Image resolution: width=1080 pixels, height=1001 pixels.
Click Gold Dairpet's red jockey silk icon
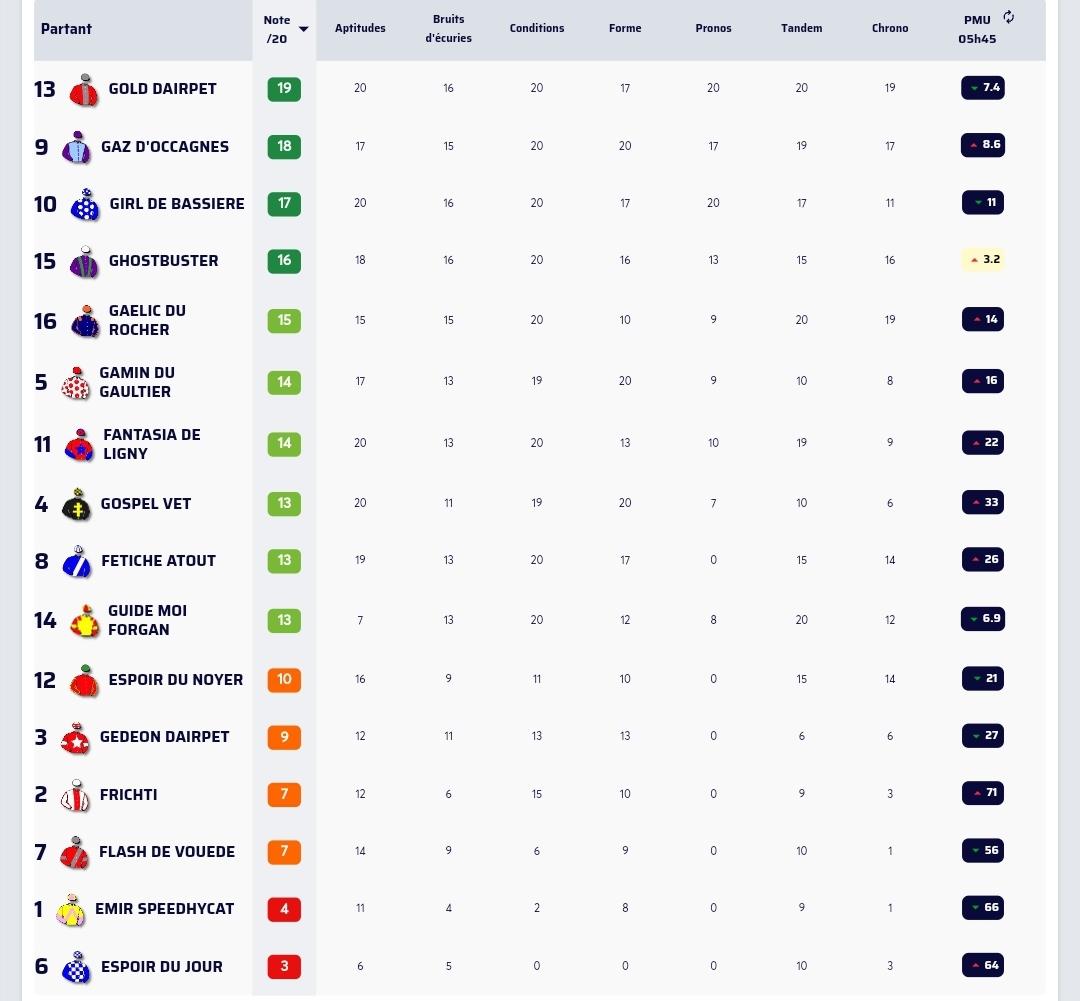tap(84, 90)
